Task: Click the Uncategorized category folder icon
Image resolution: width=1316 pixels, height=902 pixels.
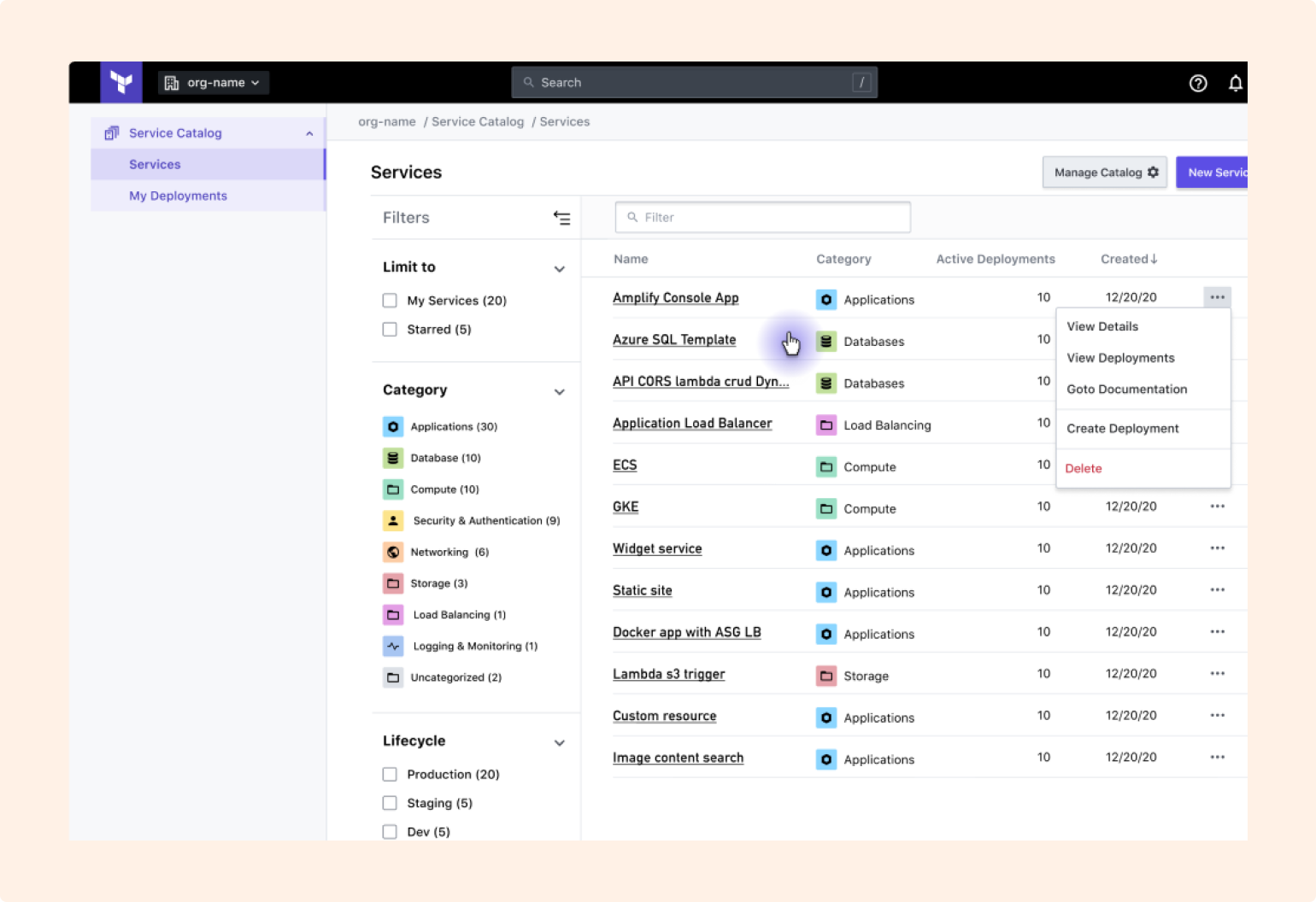Action: coord(393,677)
